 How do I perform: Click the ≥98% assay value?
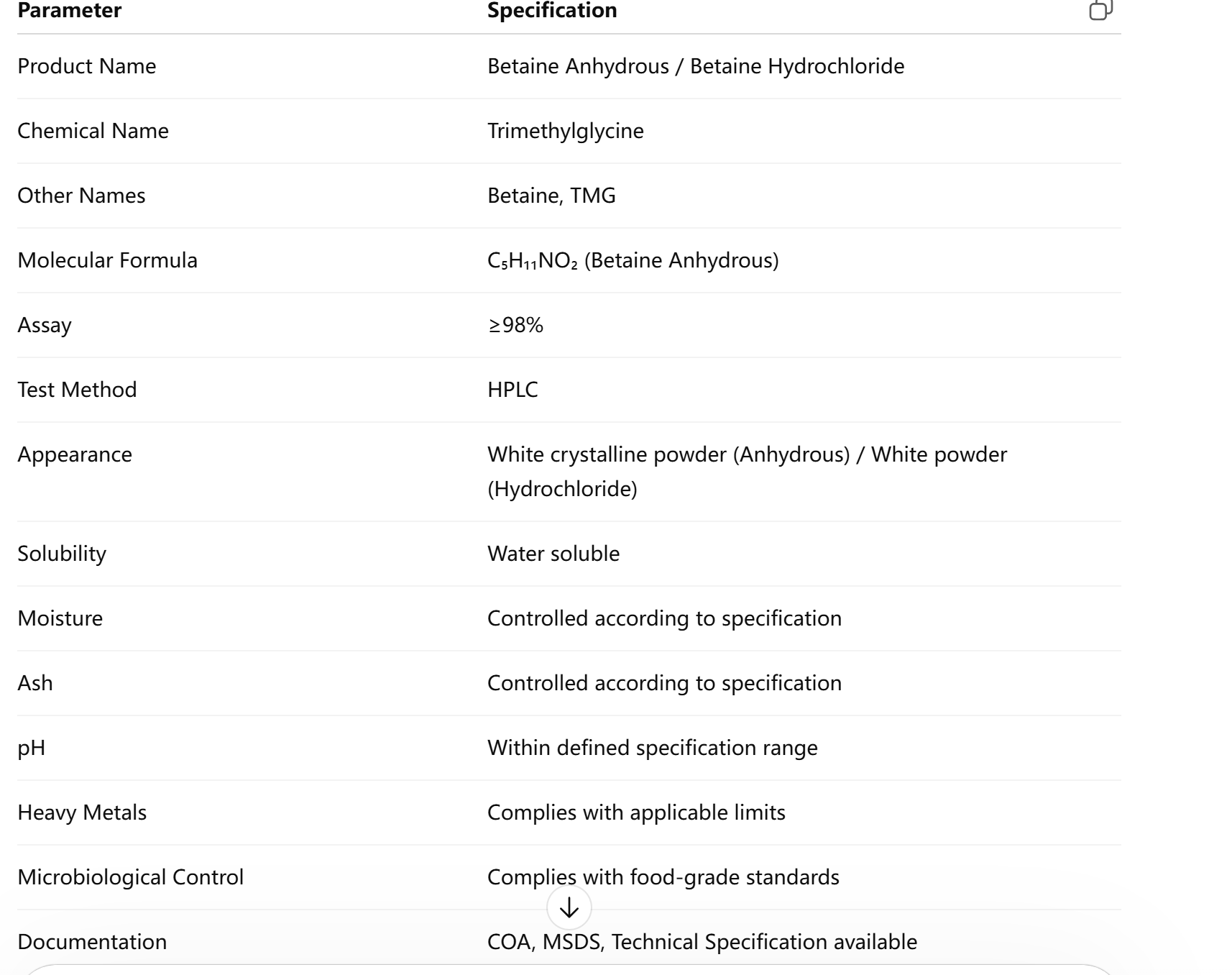point(515,325)
